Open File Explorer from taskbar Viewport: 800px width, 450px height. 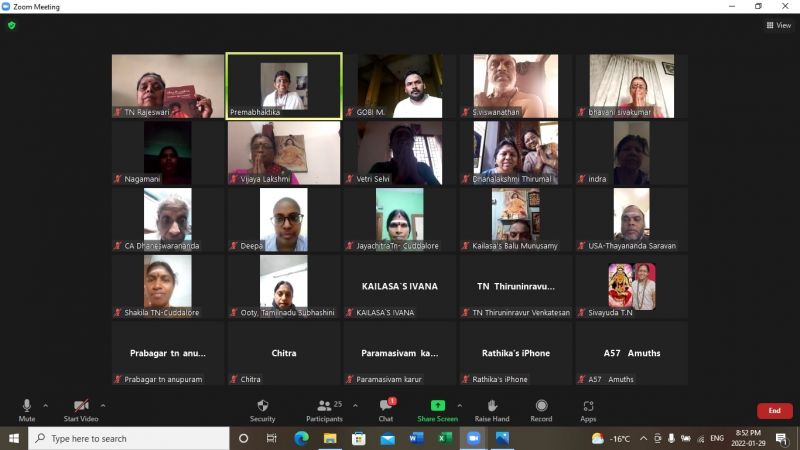tap(330, 438)
